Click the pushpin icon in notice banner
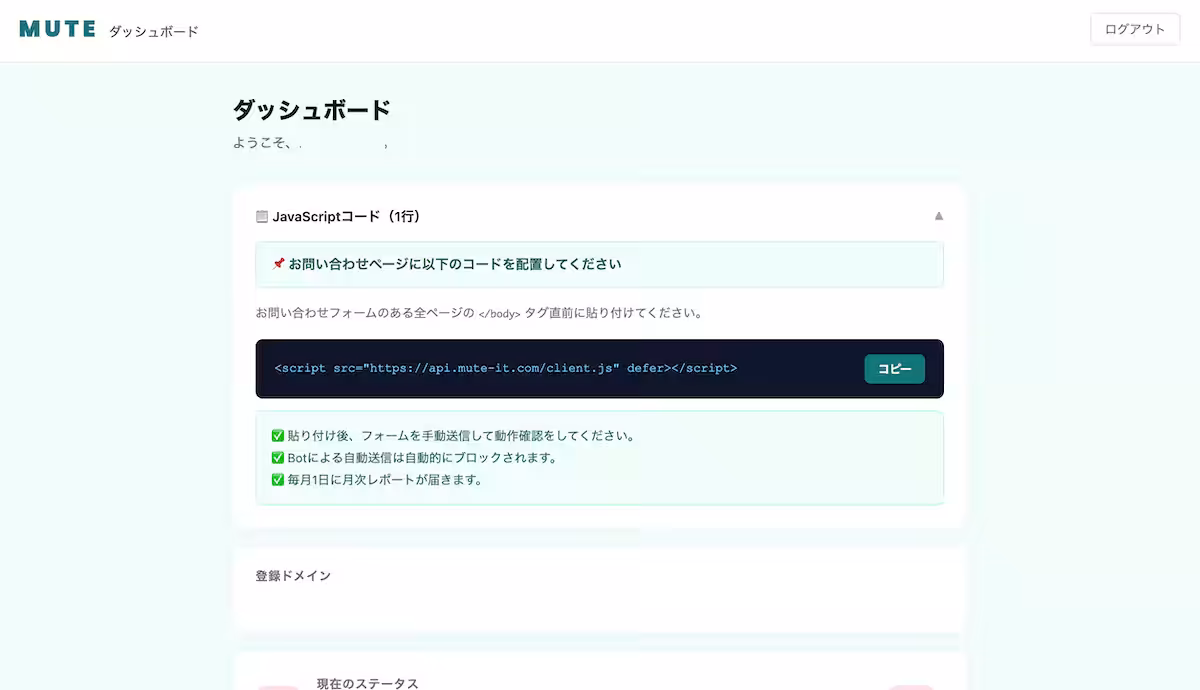Image resolution: width=1200 pixels, height=690 pixels. tap(279, 264)
